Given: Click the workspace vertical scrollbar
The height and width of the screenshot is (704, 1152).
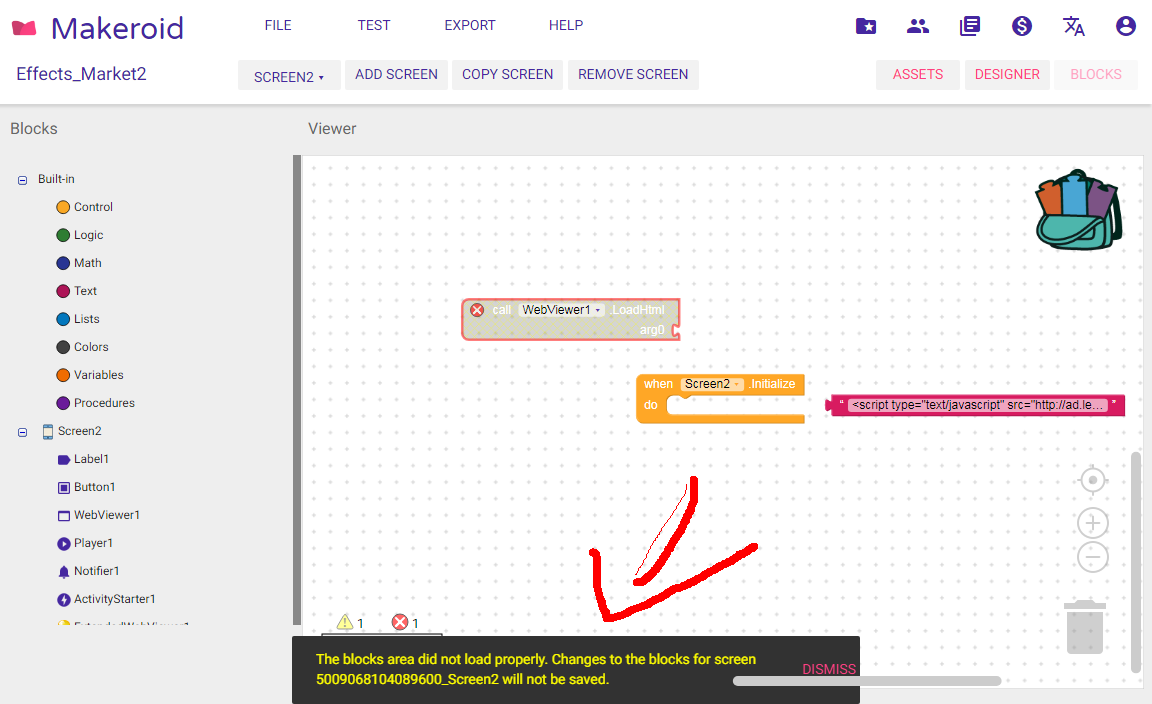Looking at the screenshot, I should [1136, 562].
